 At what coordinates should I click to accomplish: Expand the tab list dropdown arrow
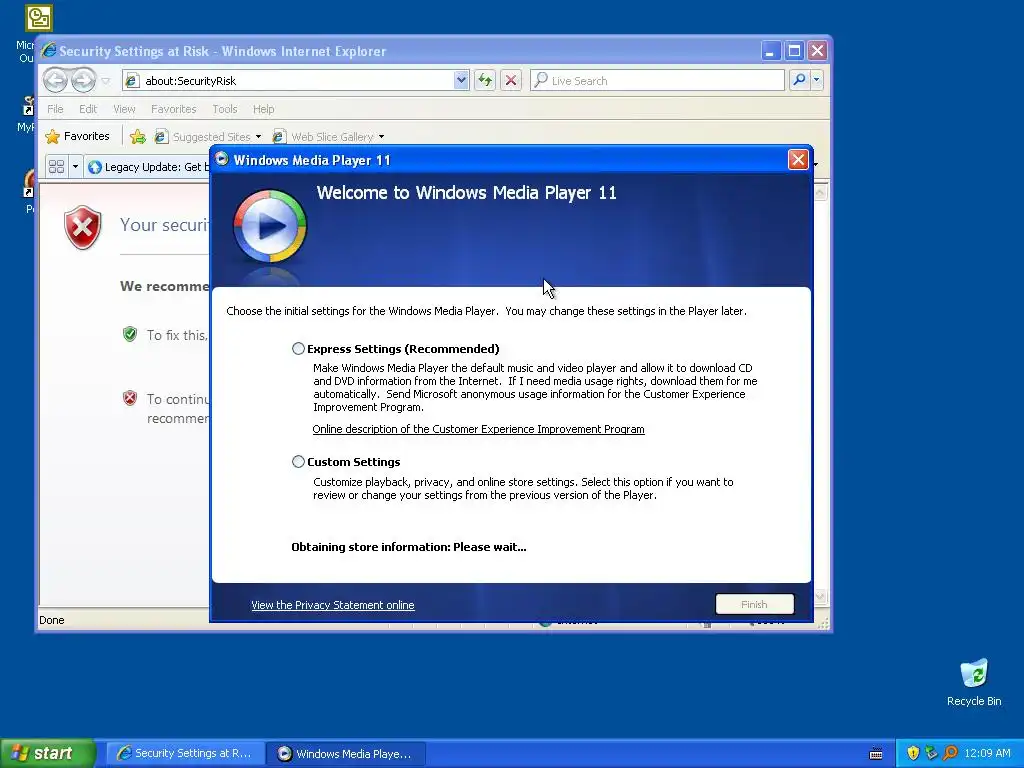75,167
